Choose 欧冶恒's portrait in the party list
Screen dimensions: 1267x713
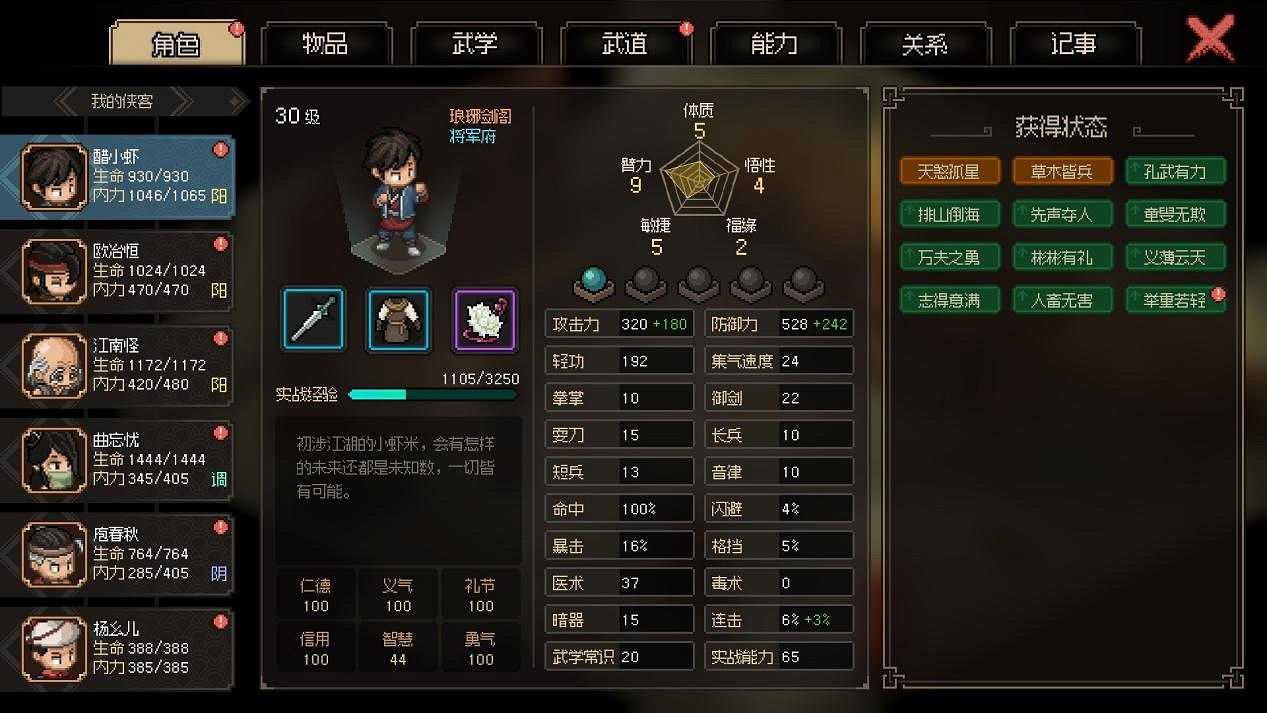click(55, 272)
